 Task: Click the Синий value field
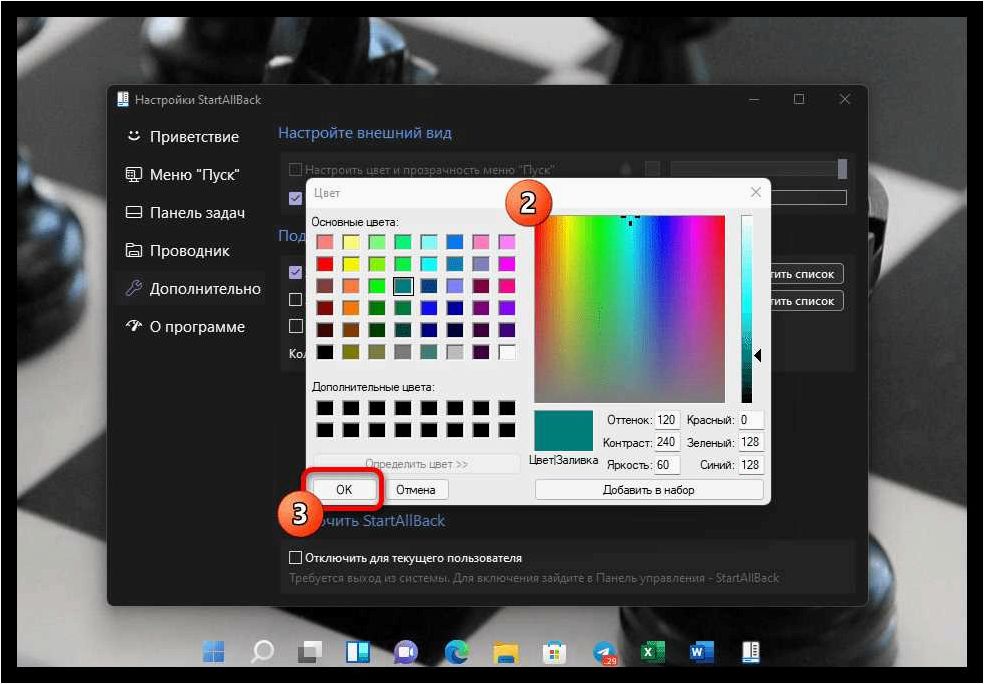(x=751, y=465)
